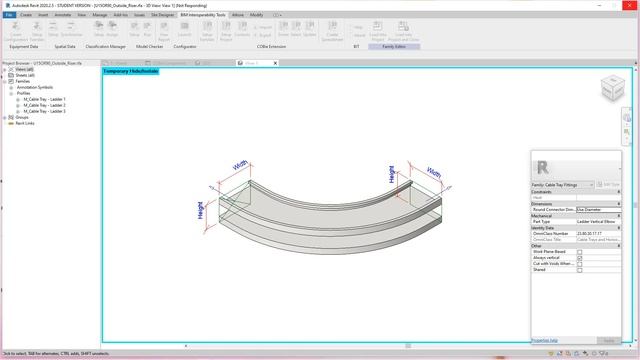The height and width of the screenshot is (360, 640).
Task: Toggle the Work Plane-Based checkbox
Action: [580, 252]
